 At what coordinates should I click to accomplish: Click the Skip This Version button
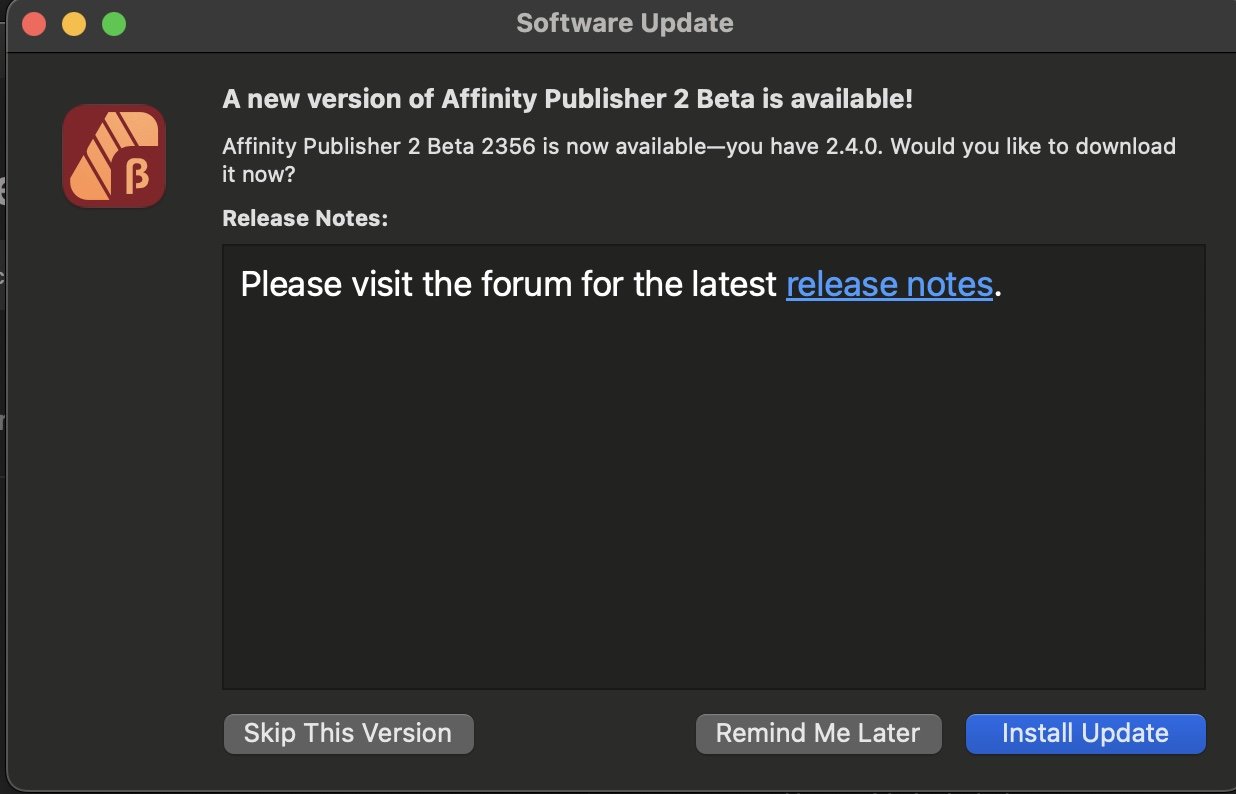tap(348, 733)
